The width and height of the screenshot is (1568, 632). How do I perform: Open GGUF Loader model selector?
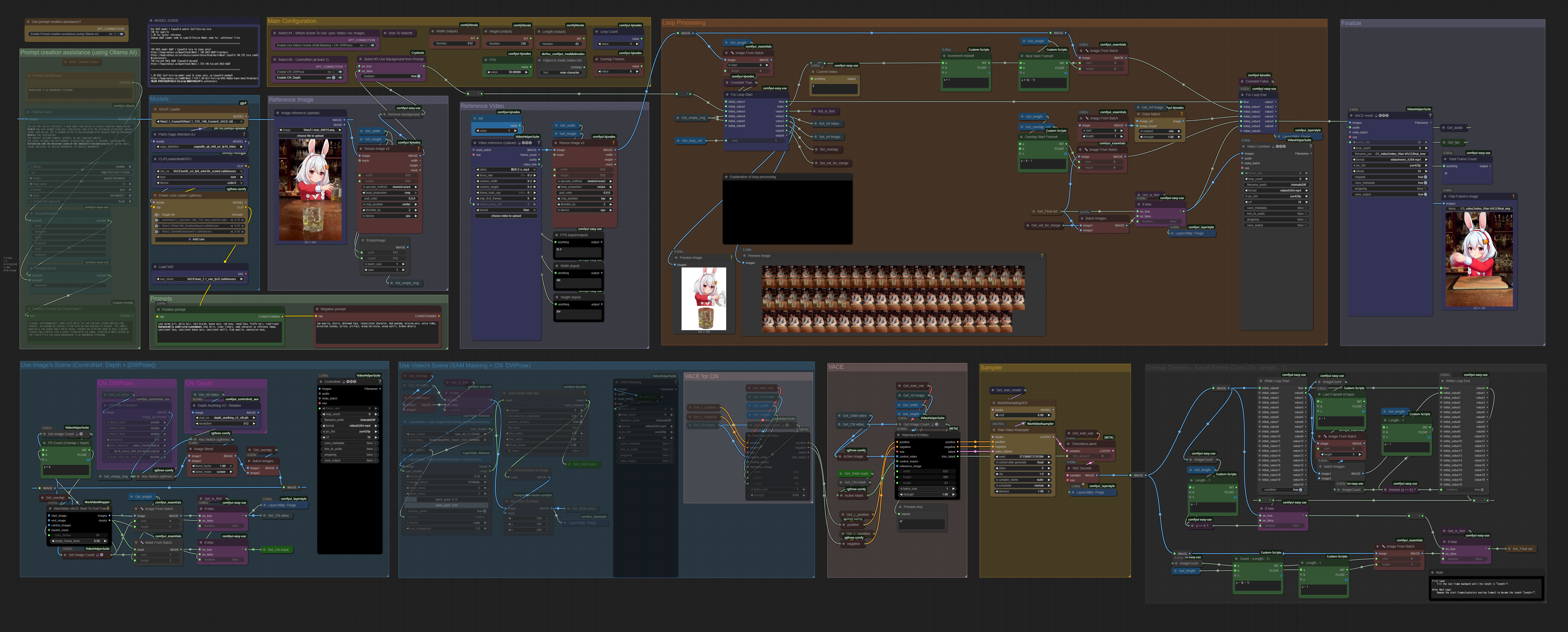[200, 121]
